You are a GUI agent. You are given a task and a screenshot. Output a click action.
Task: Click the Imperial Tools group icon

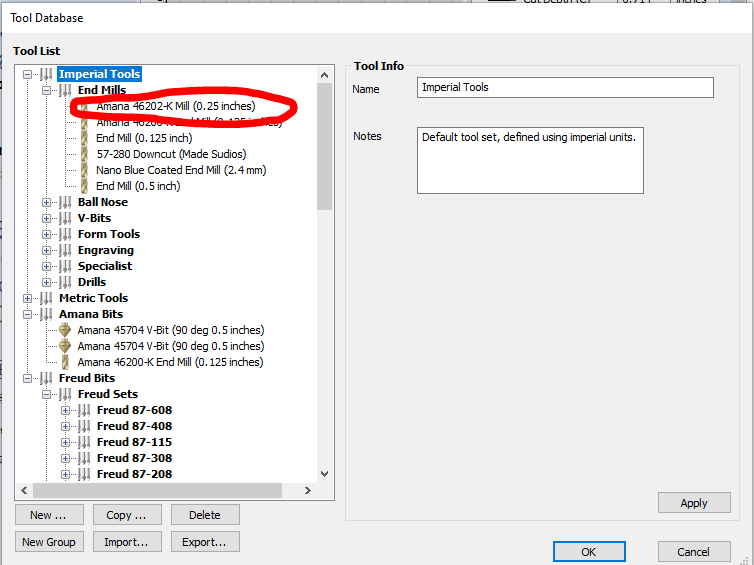click(46, 74)
